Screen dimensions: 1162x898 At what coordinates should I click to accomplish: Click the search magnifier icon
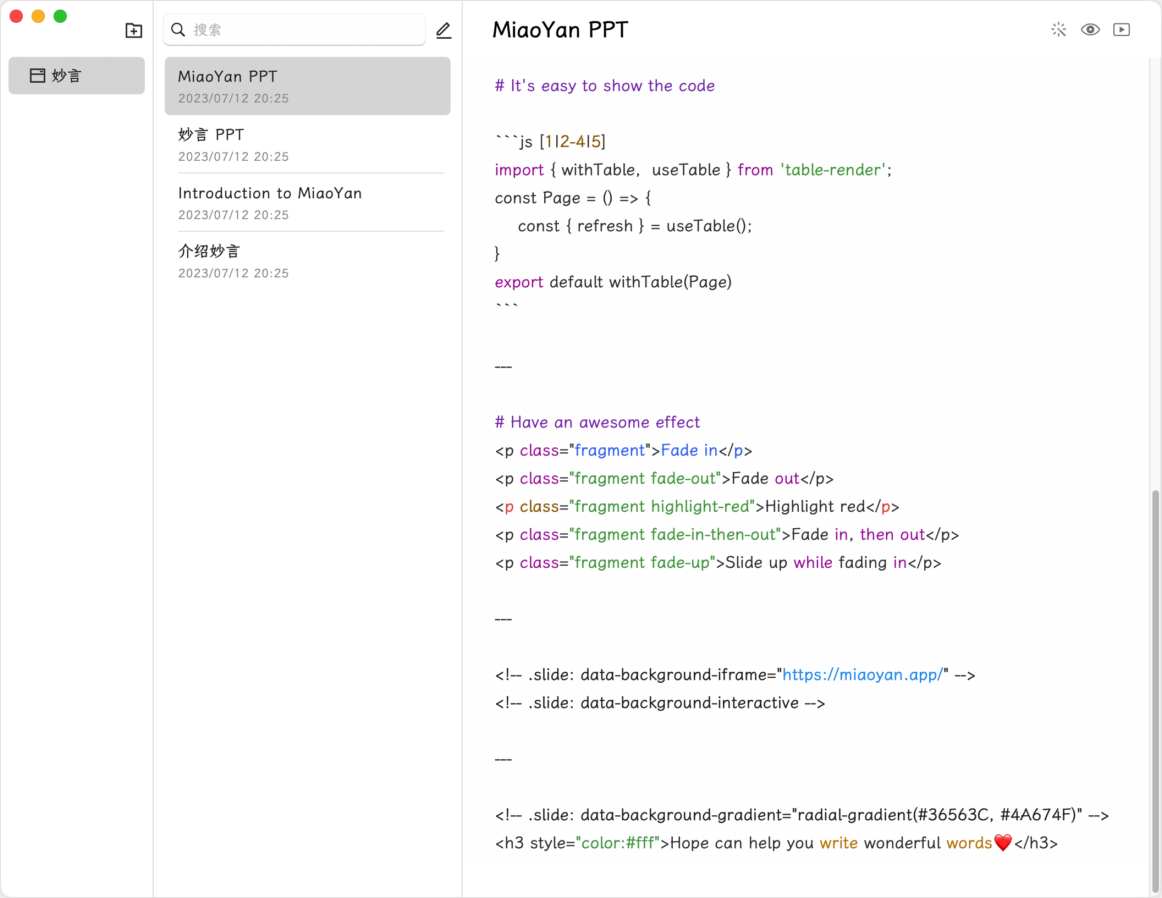click(x=178, y=30)
